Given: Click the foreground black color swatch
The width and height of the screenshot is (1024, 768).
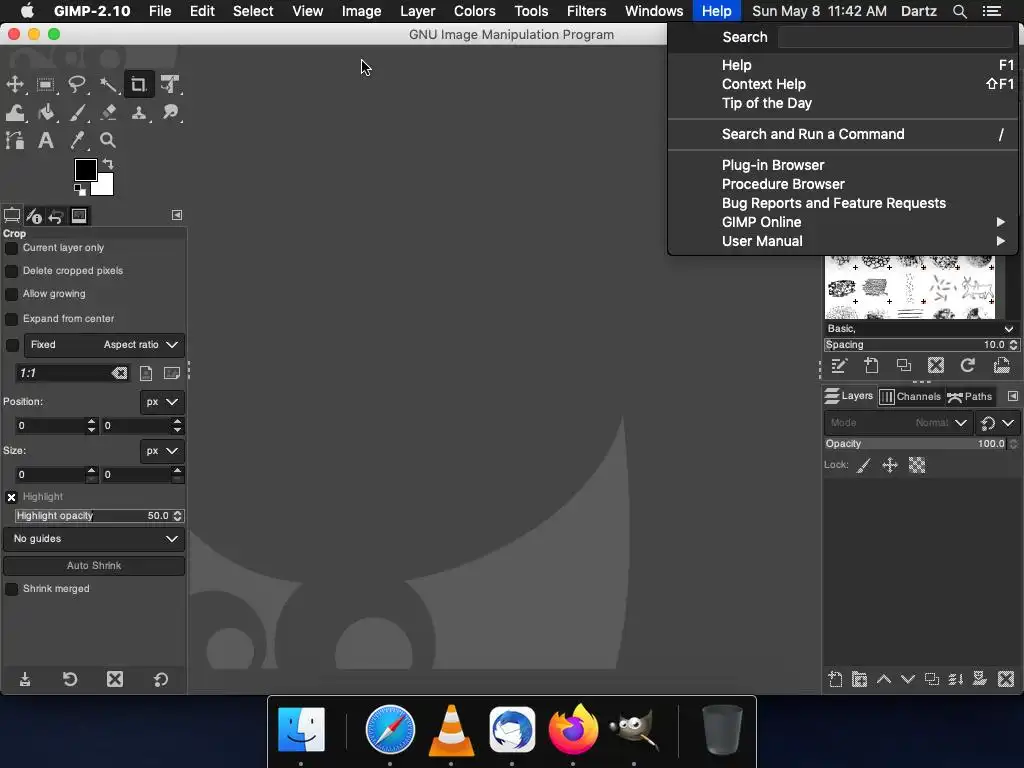Looking at the screenshot, I should click(x=85, y=169).
